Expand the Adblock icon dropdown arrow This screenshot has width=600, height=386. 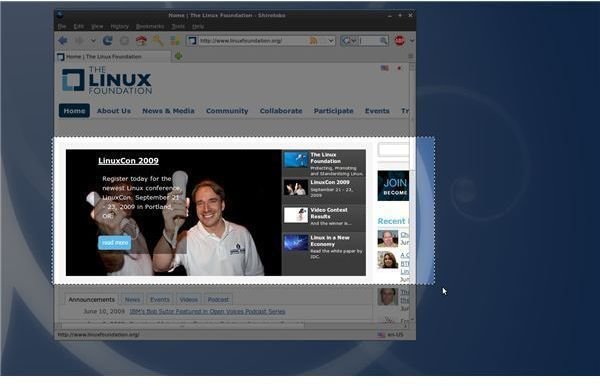(x=412, y=41)
